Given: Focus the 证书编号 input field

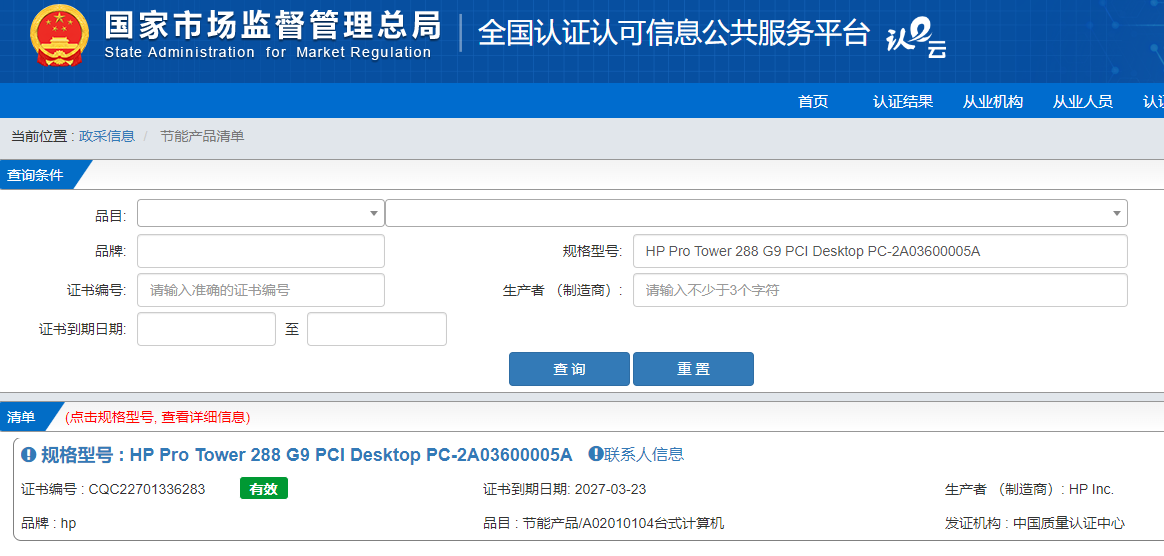Looking at the screenshot, I should point(261,290).
